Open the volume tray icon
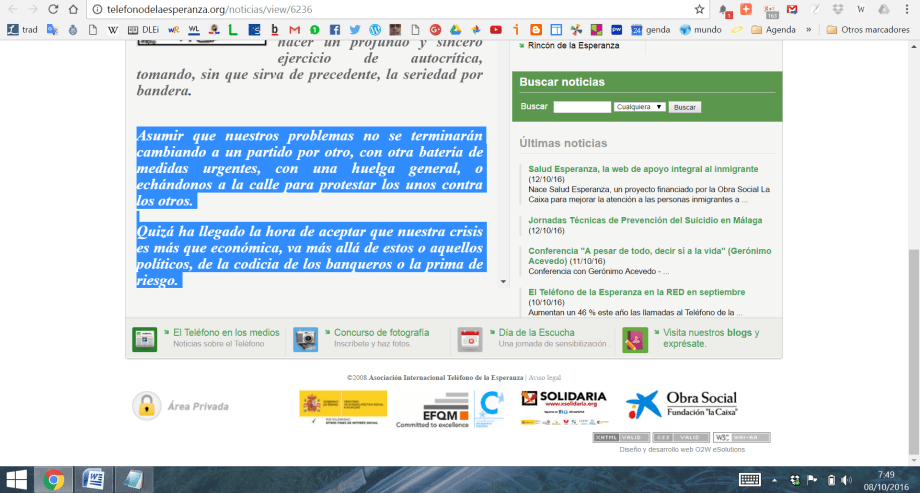 847,480
